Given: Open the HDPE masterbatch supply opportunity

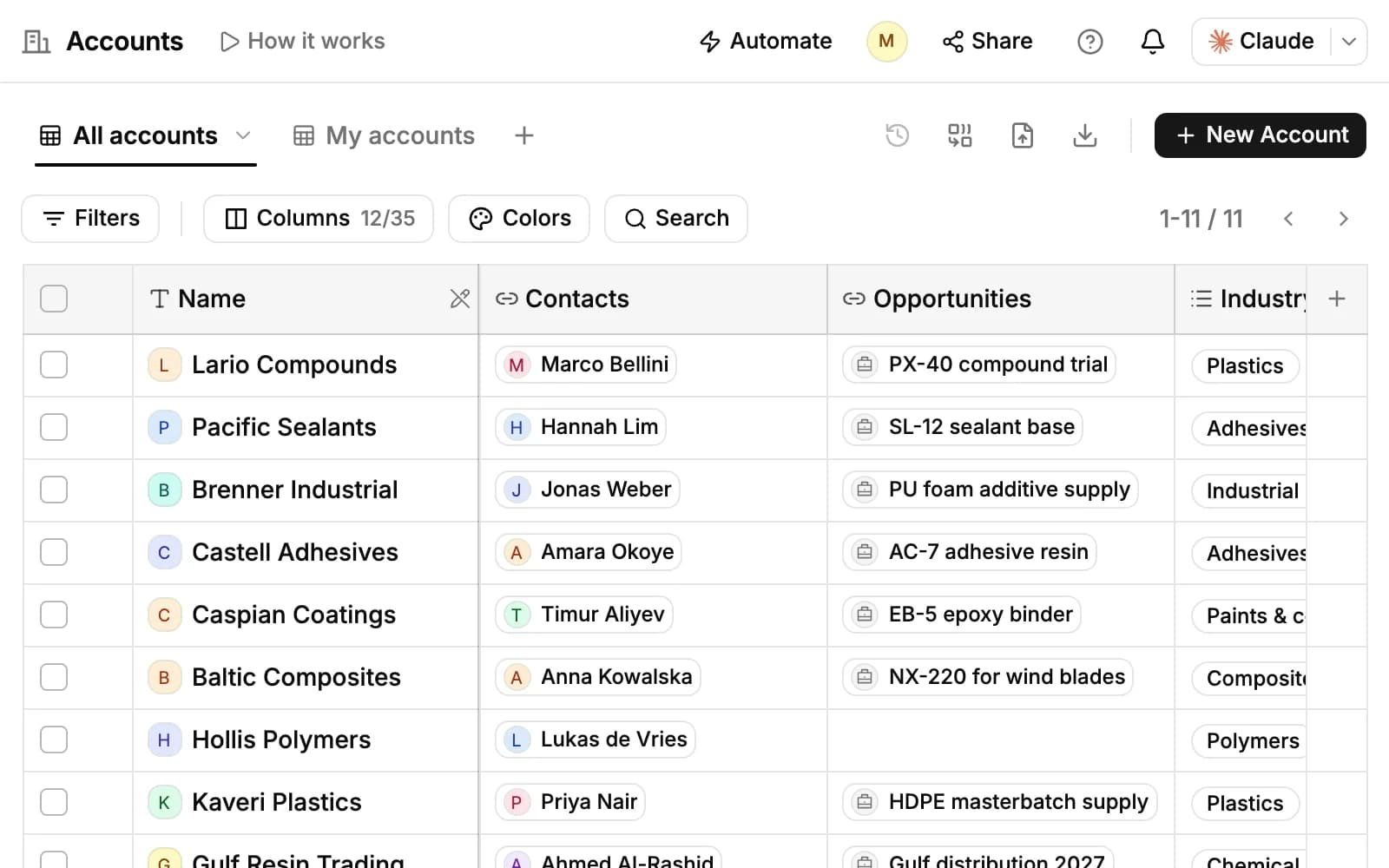Looking at the screenshot, I should coord(999,802).
